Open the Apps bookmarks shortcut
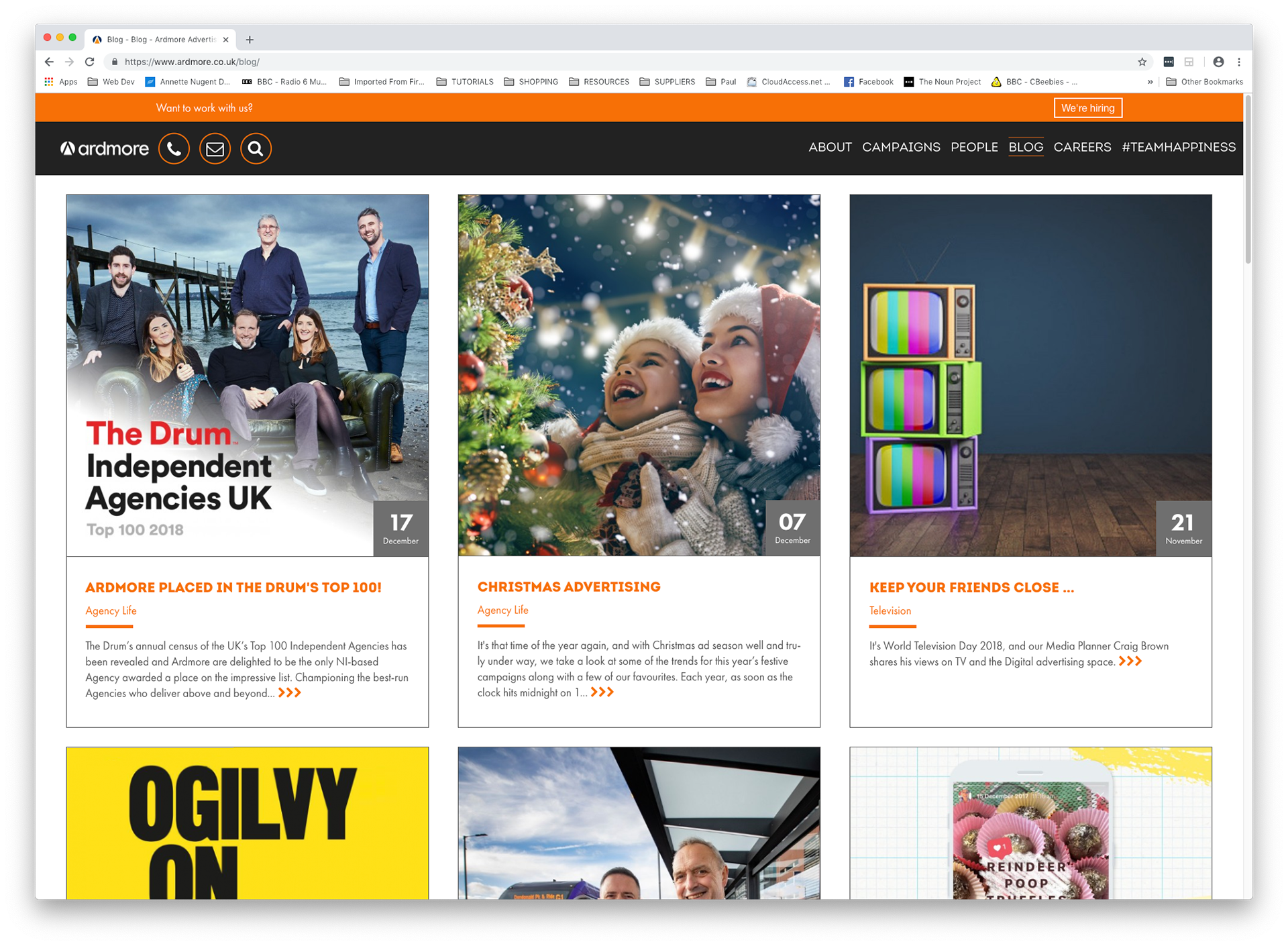The height and width of the screenshot is (946, 1288). coord(61,82)
